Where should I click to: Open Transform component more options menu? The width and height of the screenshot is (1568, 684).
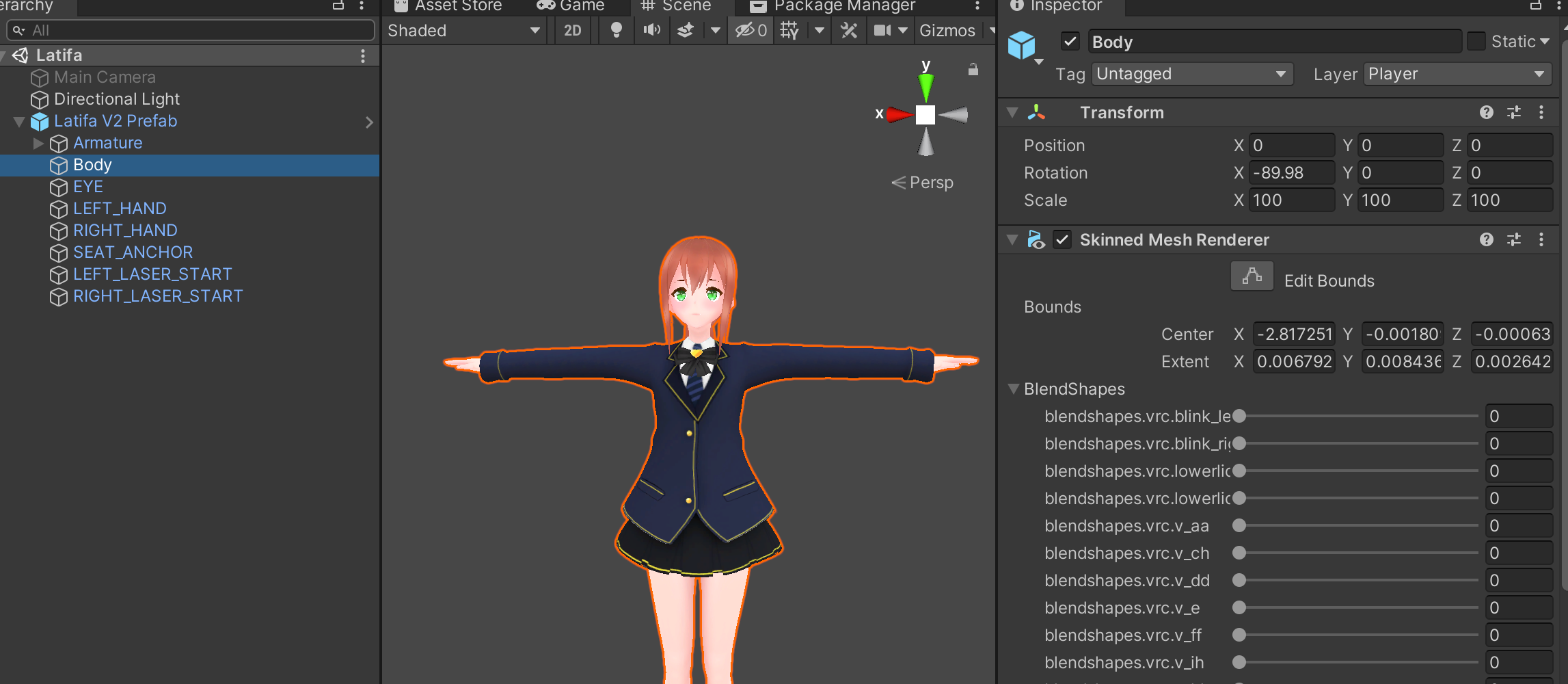(1541, 112)
